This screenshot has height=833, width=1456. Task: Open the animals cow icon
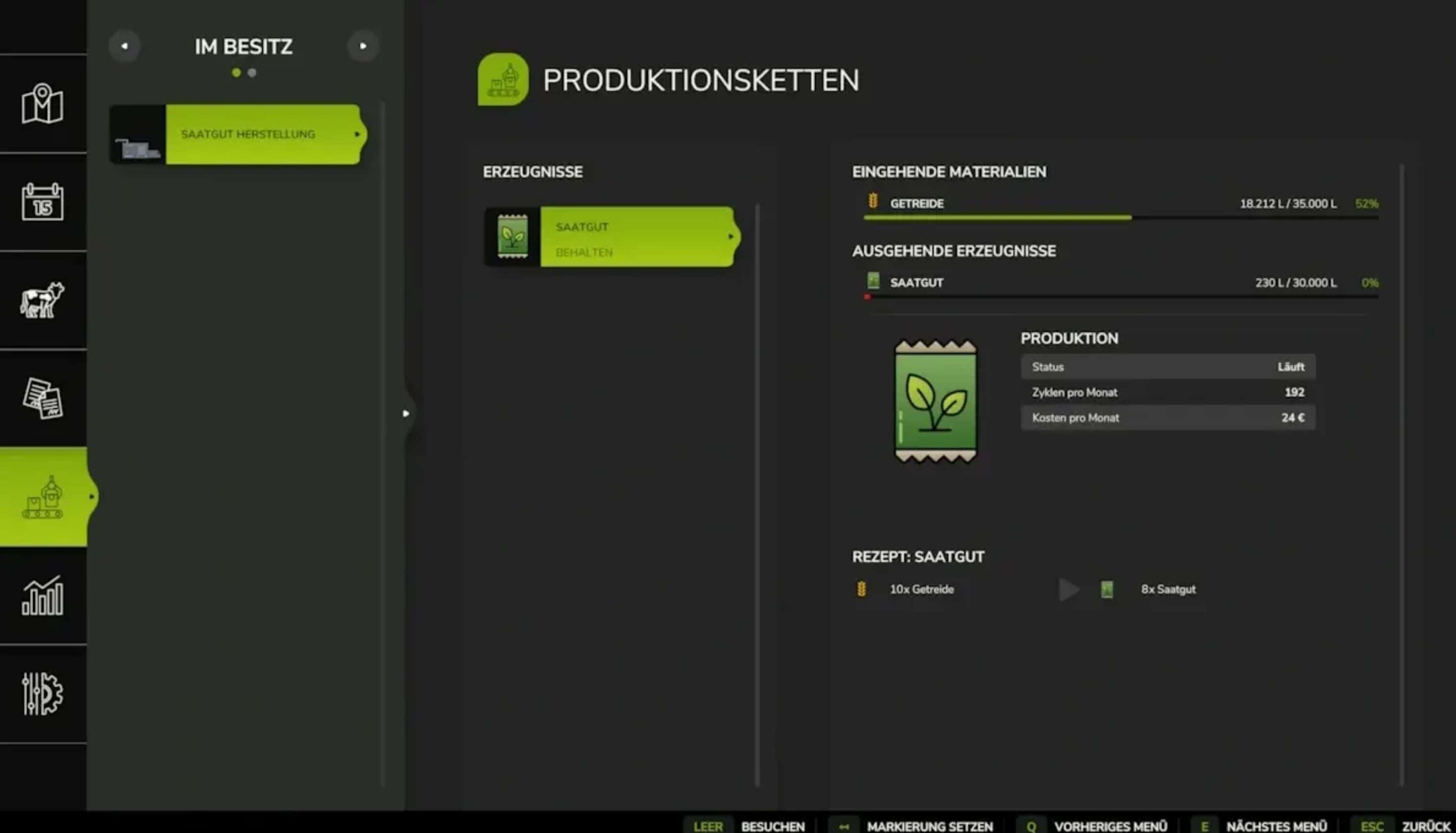click(x=43, y=300)
